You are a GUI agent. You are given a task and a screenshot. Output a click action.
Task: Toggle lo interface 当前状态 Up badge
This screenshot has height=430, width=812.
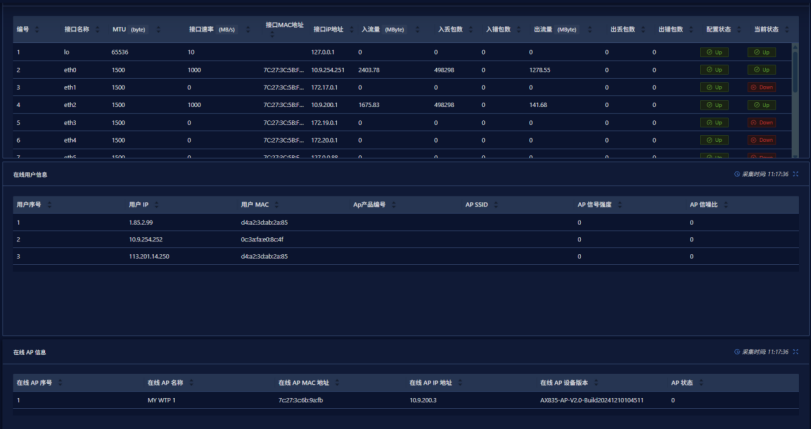tap(761, 51)
